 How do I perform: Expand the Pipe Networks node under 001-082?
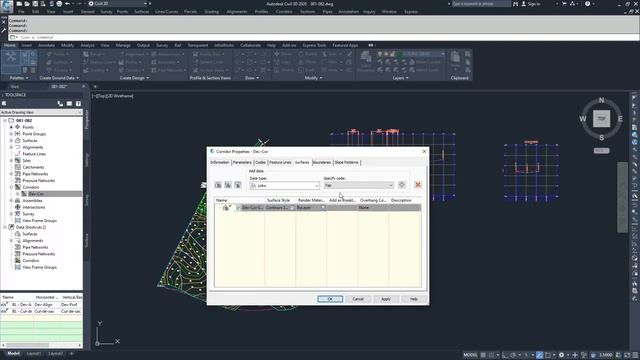[11, 174]
